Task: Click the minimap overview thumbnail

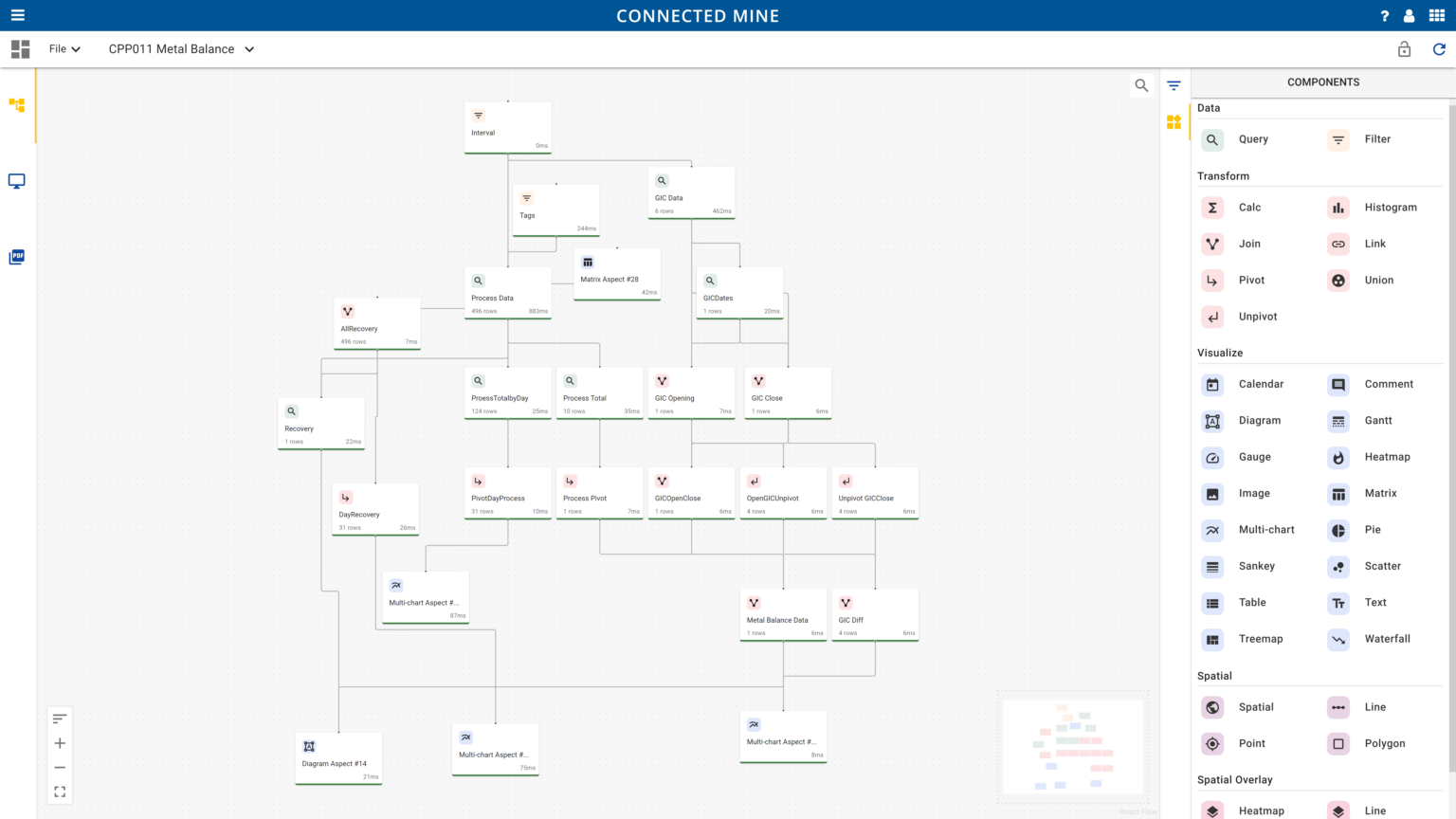Action: (1072, 747)
